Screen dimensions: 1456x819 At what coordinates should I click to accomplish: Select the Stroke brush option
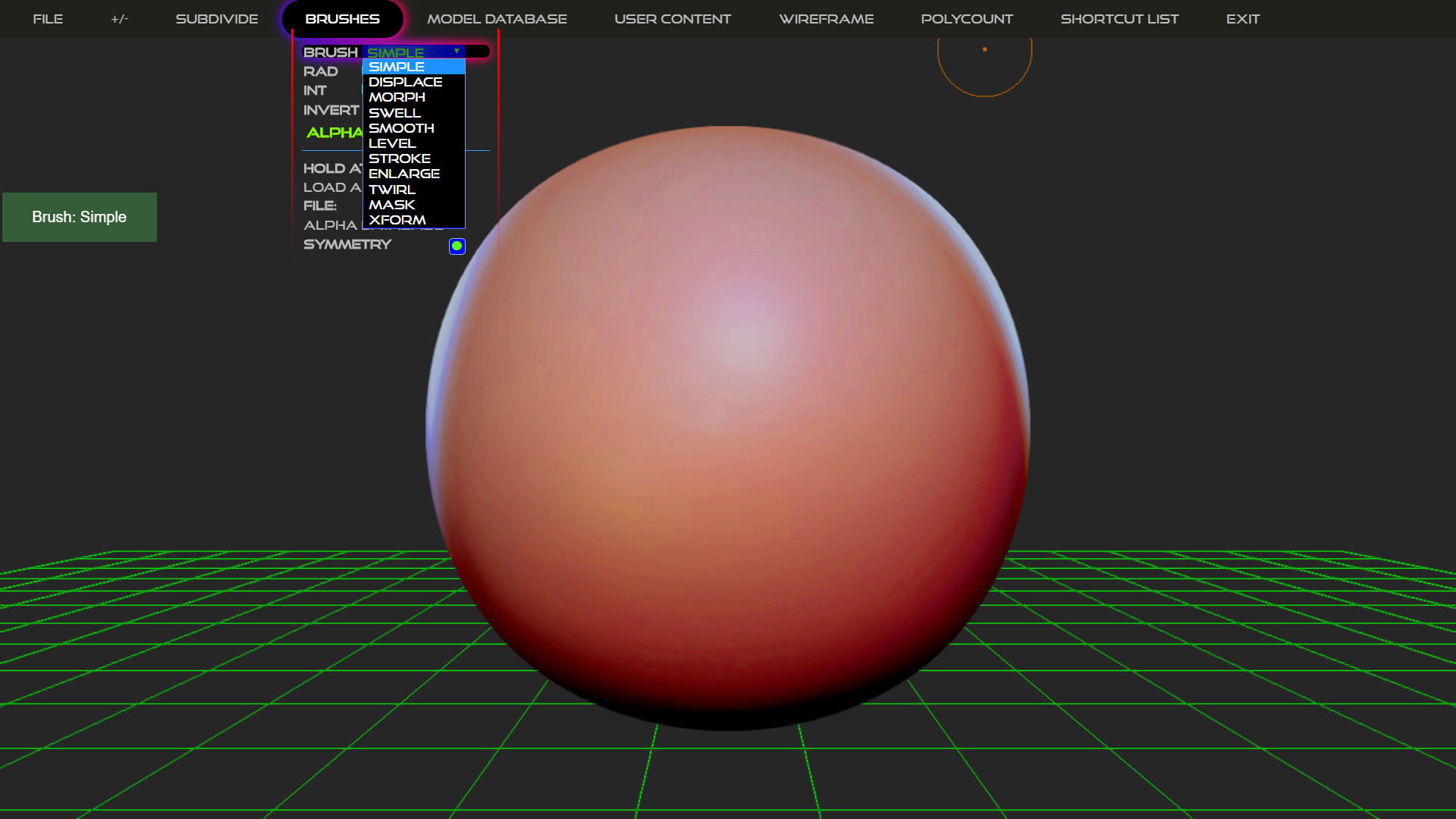coord(398,158)
